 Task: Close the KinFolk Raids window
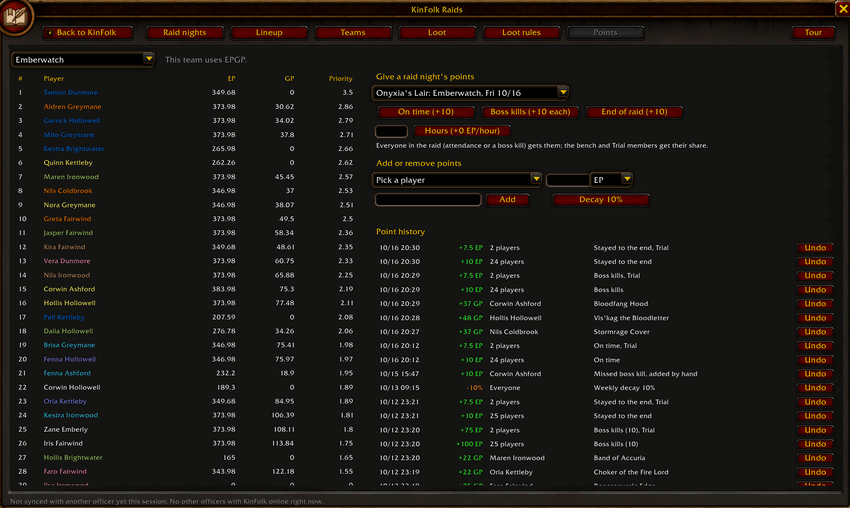coord(843,9)
